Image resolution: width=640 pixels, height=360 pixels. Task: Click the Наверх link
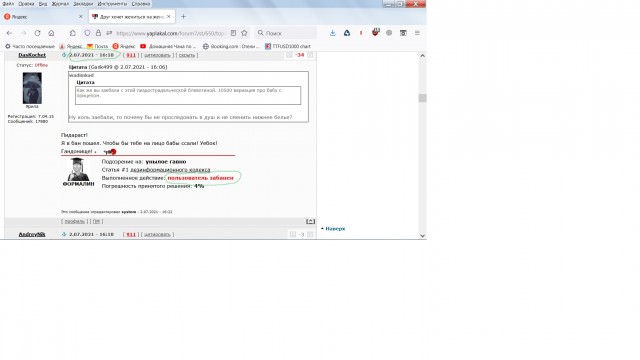[335, 229]
